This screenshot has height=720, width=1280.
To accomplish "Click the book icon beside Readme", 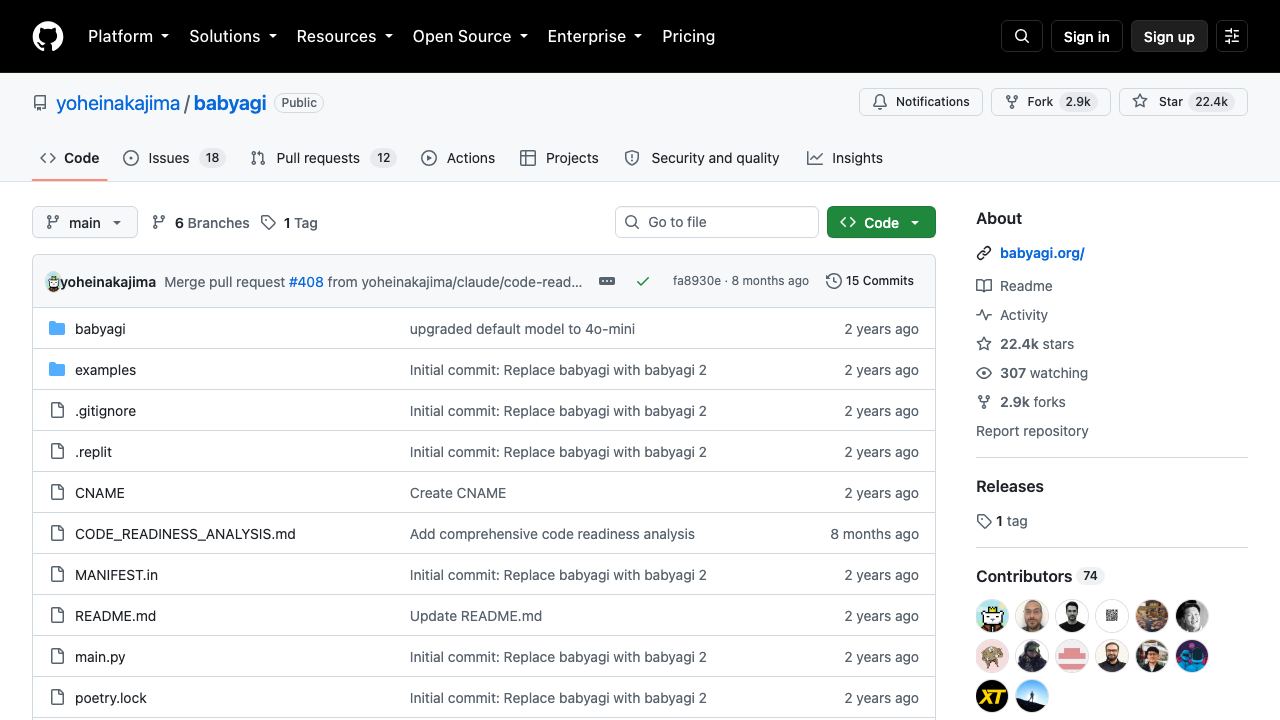I will (x=984, y=286).
